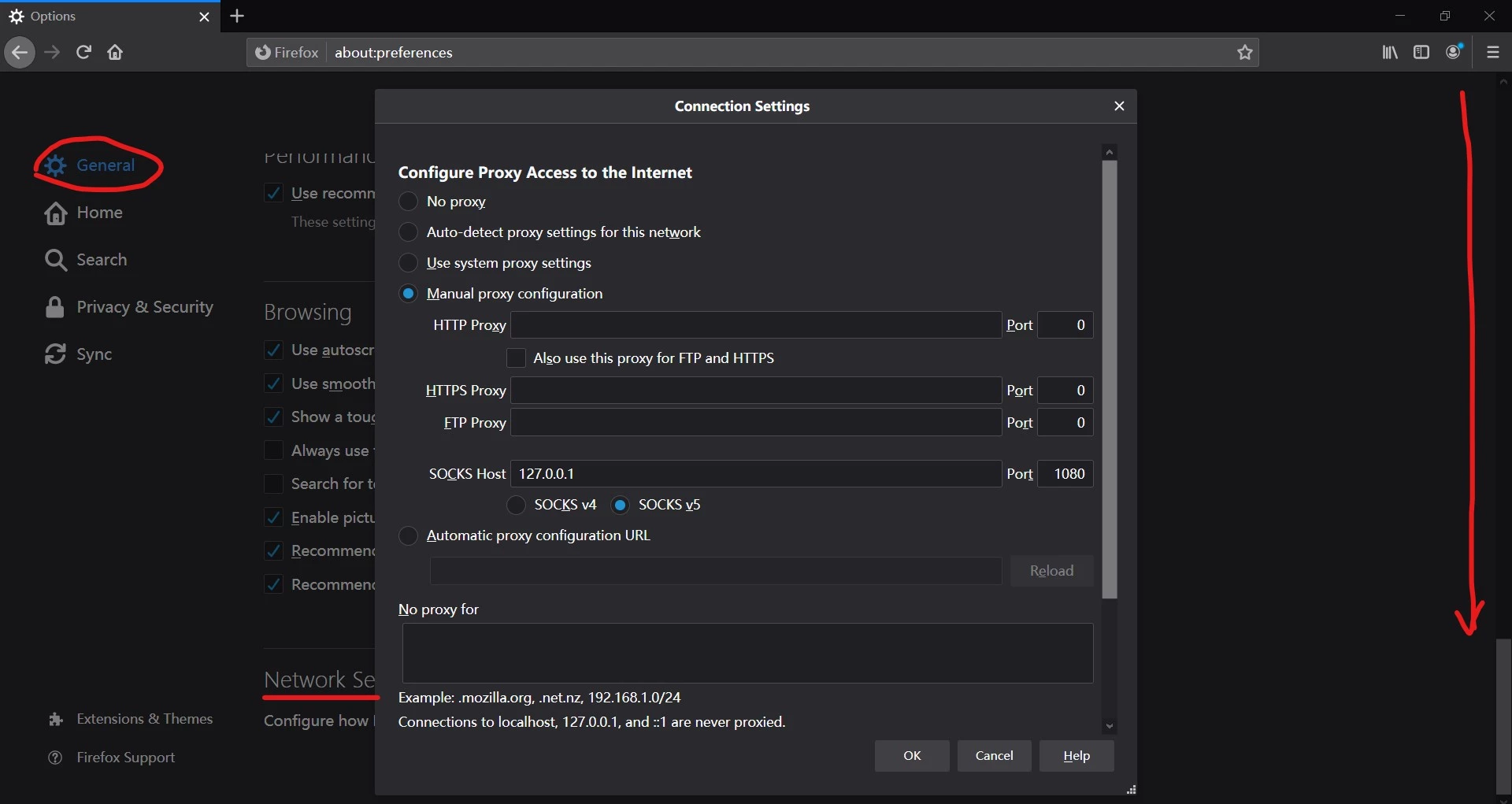Open the Firefox account icon
This screenshot has height=804, width=1512.
1454,52
